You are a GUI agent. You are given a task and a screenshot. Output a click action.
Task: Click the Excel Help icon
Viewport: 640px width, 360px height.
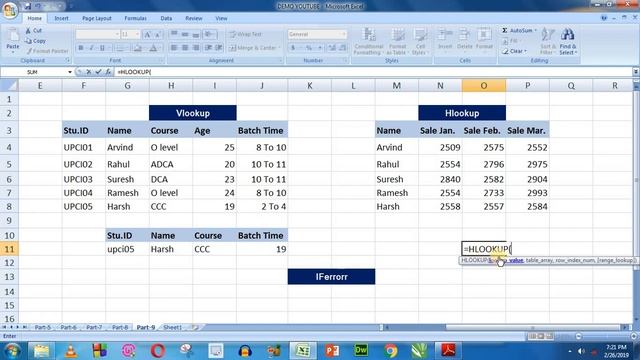604,18
